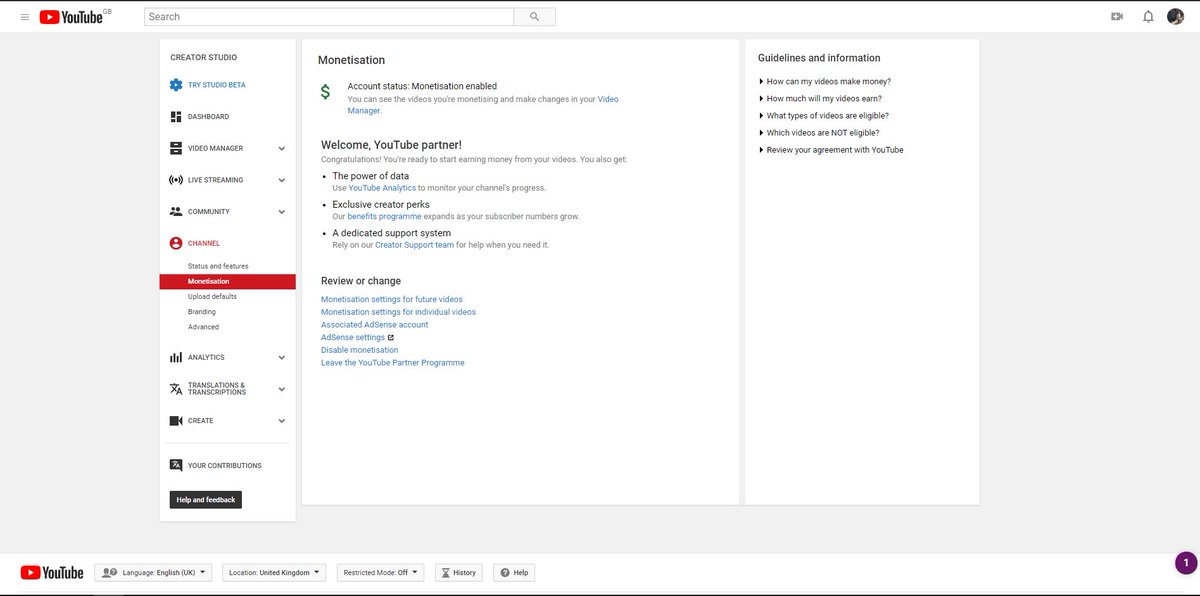Click the Analytics bar chart icon
The width and height of the screenshot is (1200, 596).
coord(176,357)
